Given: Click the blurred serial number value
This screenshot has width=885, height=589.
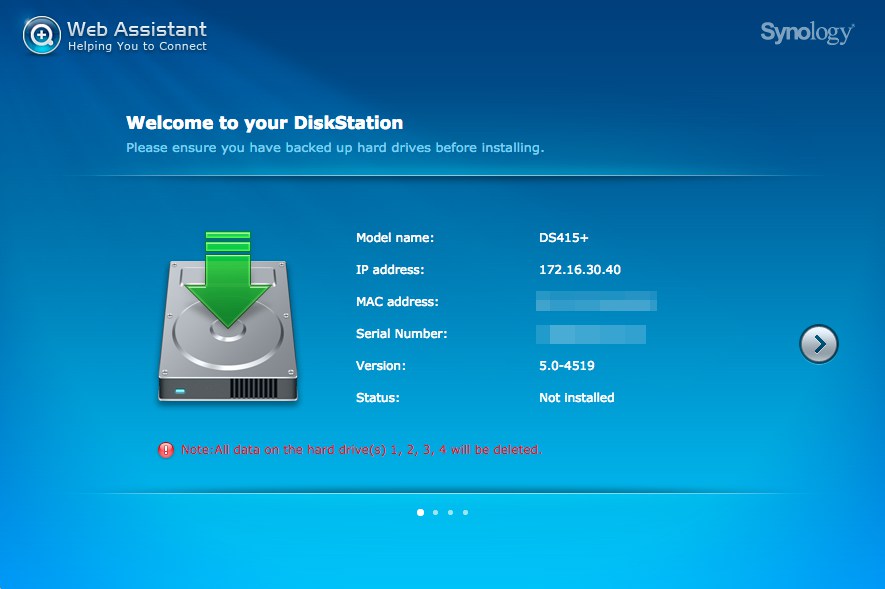Looking at the screenshot, I should (591, 334).
